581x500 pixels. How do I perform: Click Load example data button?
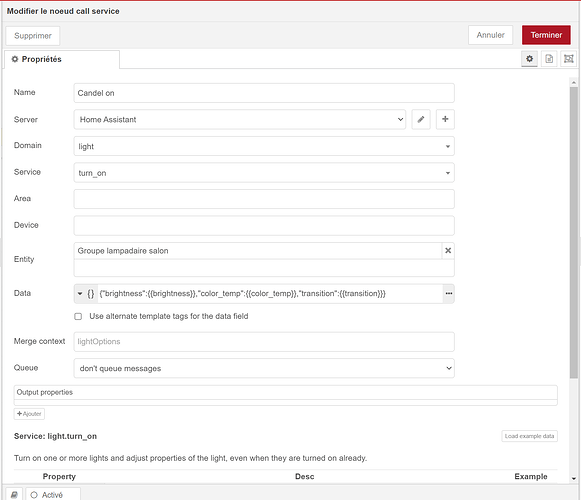[x=529, y=436]
